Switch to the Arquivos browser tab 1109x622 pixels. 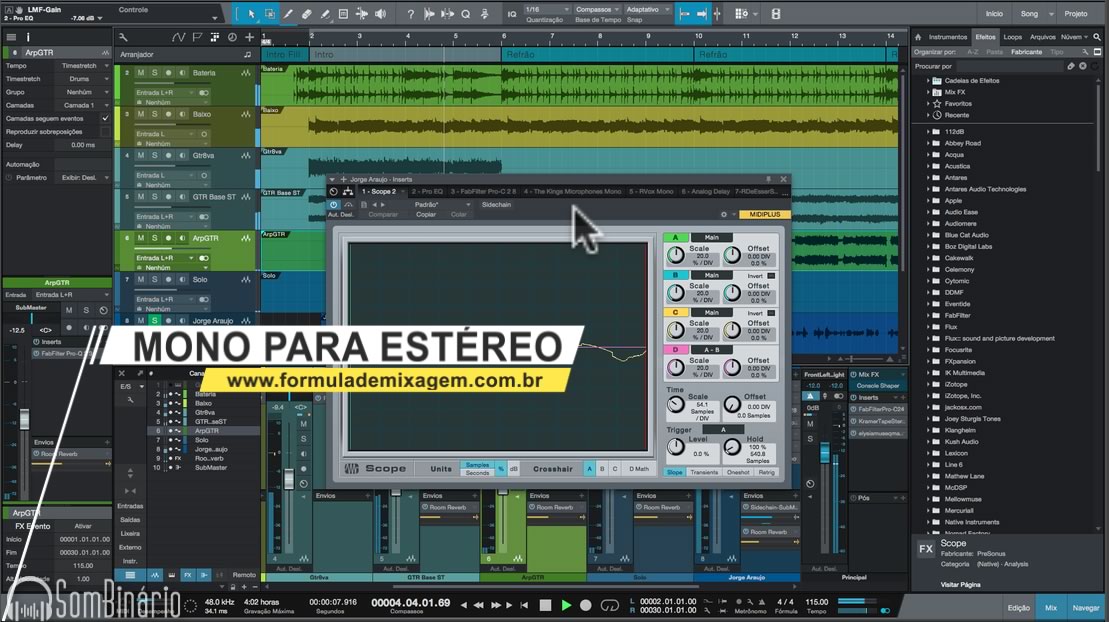click(1043, 37)
